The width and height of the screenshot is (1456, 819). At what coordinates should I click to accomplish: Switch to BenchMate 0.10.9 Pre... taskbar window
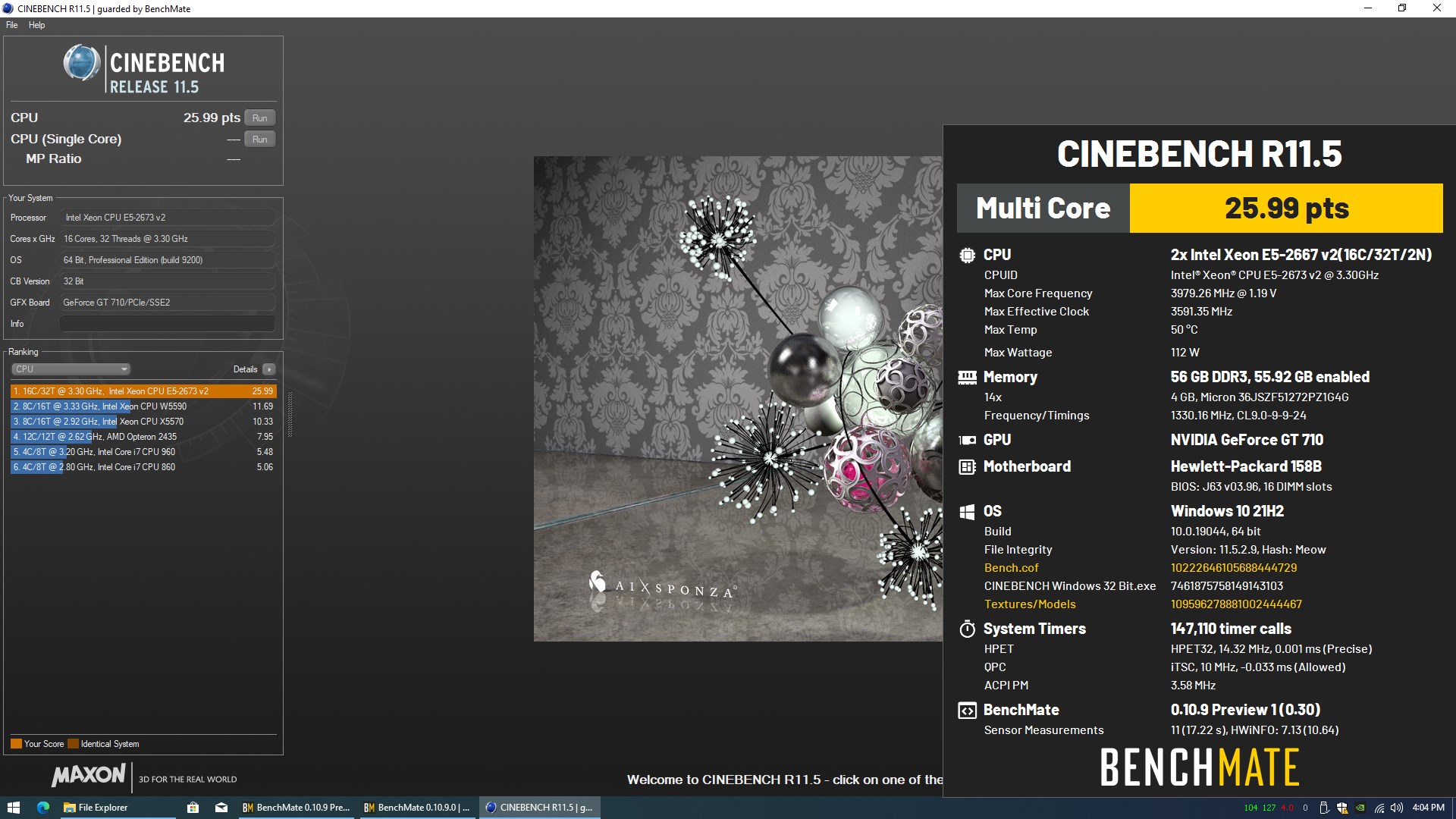[x=297, y=808]
